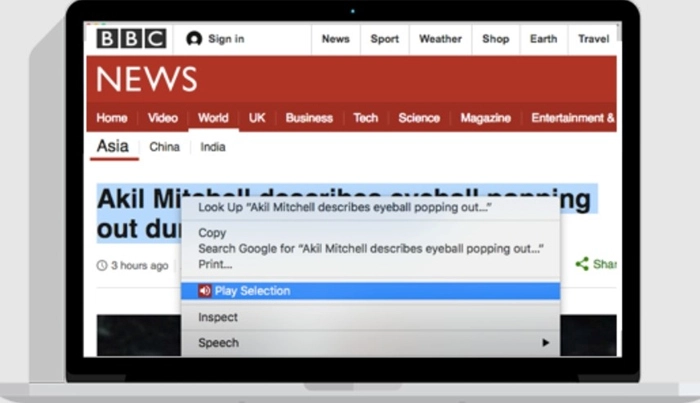Open the Science news tab
700x403 pixels.
click(419, 118)
